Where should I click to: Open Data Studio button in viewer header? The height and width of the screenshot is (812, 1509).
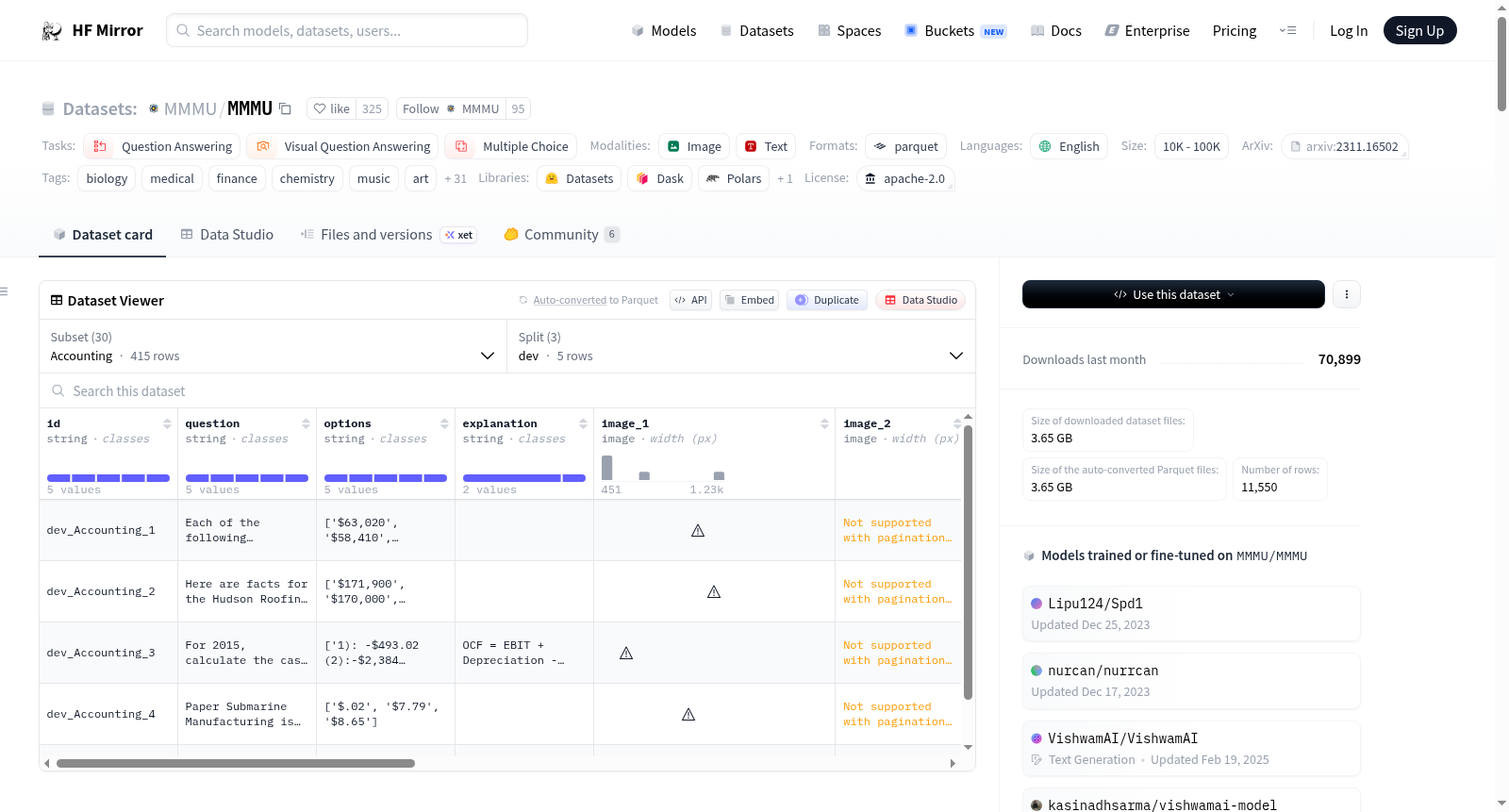(920, 300)
